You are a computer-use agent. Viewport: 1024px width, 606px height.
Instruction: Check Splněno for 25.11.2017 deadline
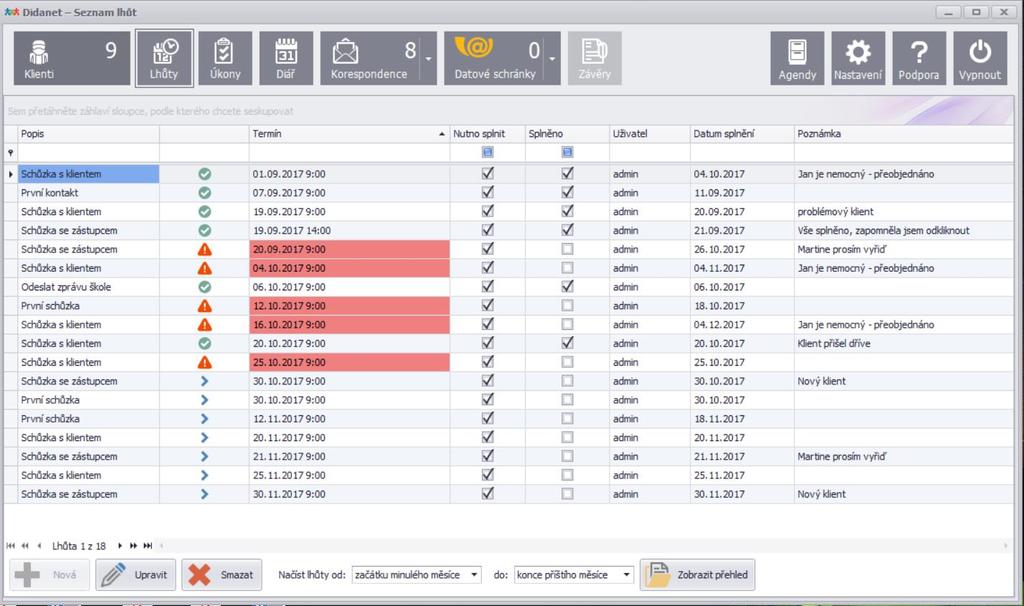[568, 475]
